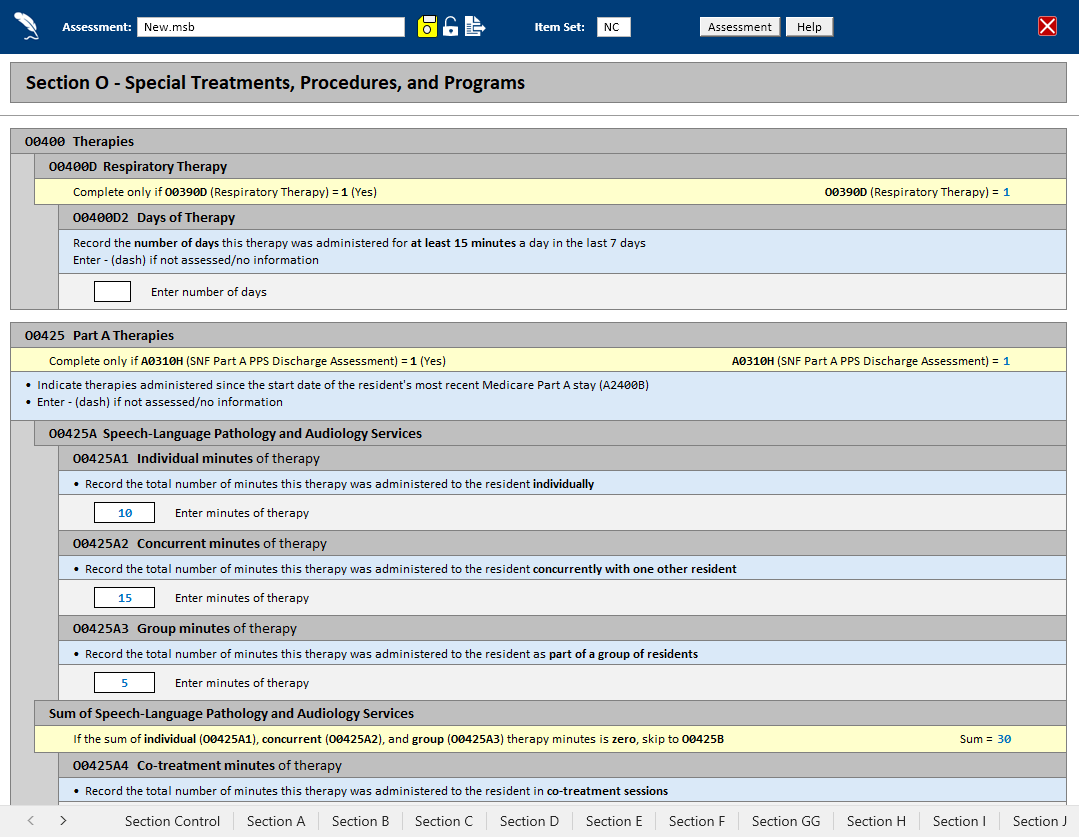The height and width of the screenshot is (837, 1079).
Task: Switch to the Section J tab
Action: pos(1040,821)
